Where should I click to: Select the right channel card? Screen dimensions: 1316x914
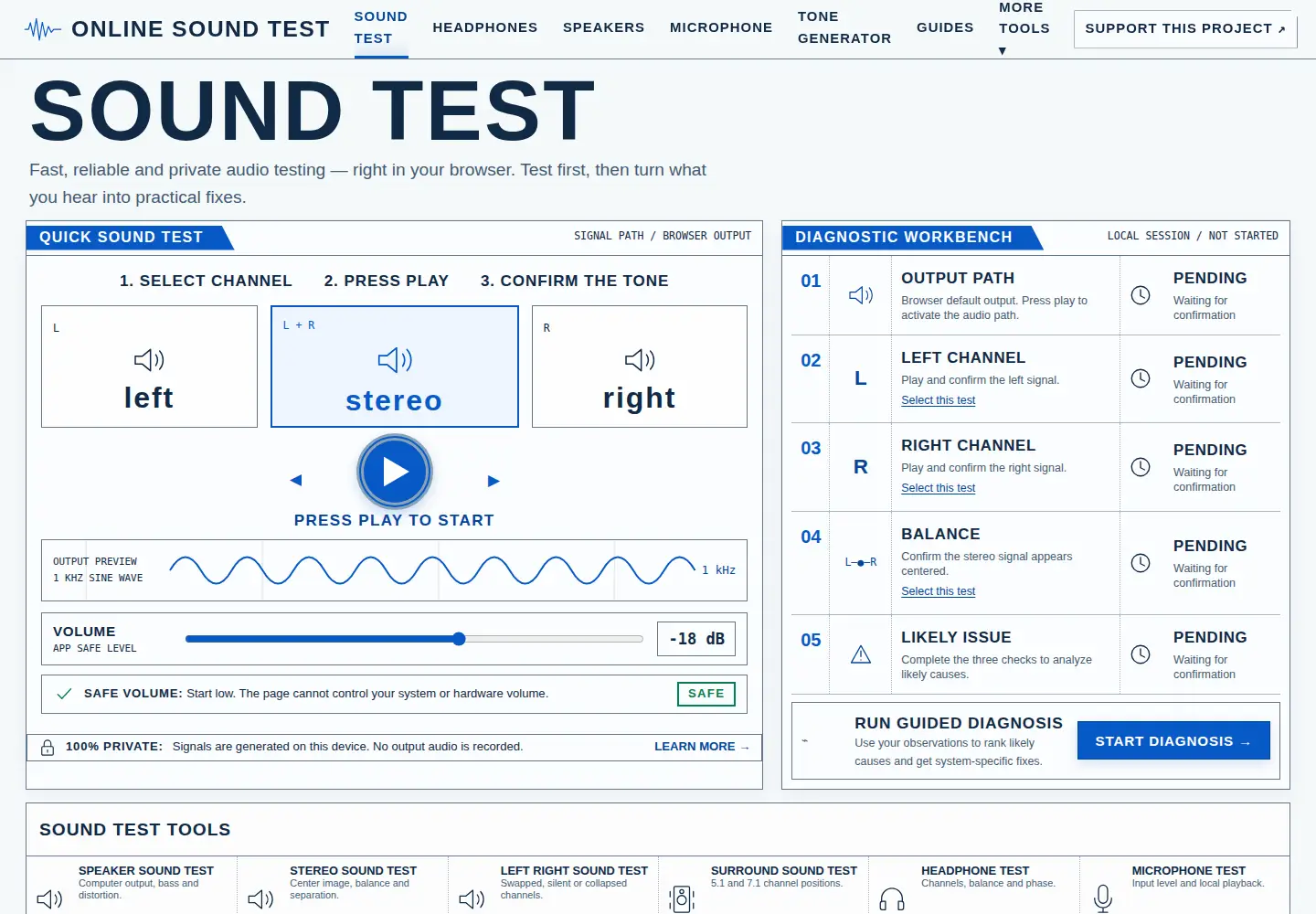click(640, 367)
